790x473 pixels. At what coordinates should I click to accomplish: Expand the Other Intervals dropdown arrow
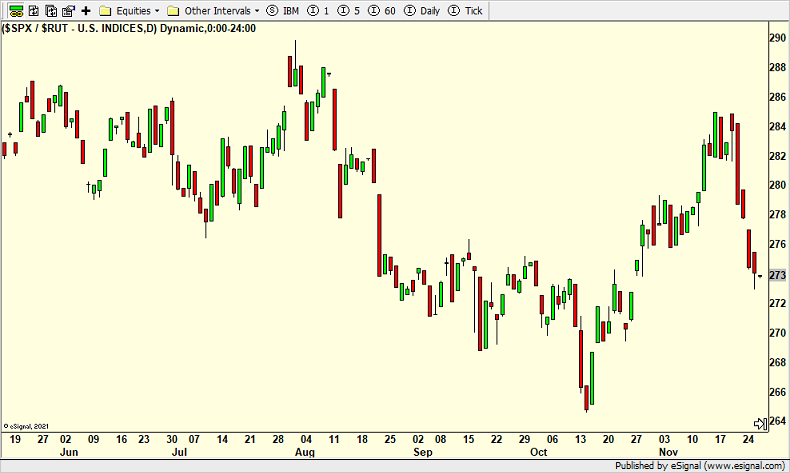[x=257, y=10]
